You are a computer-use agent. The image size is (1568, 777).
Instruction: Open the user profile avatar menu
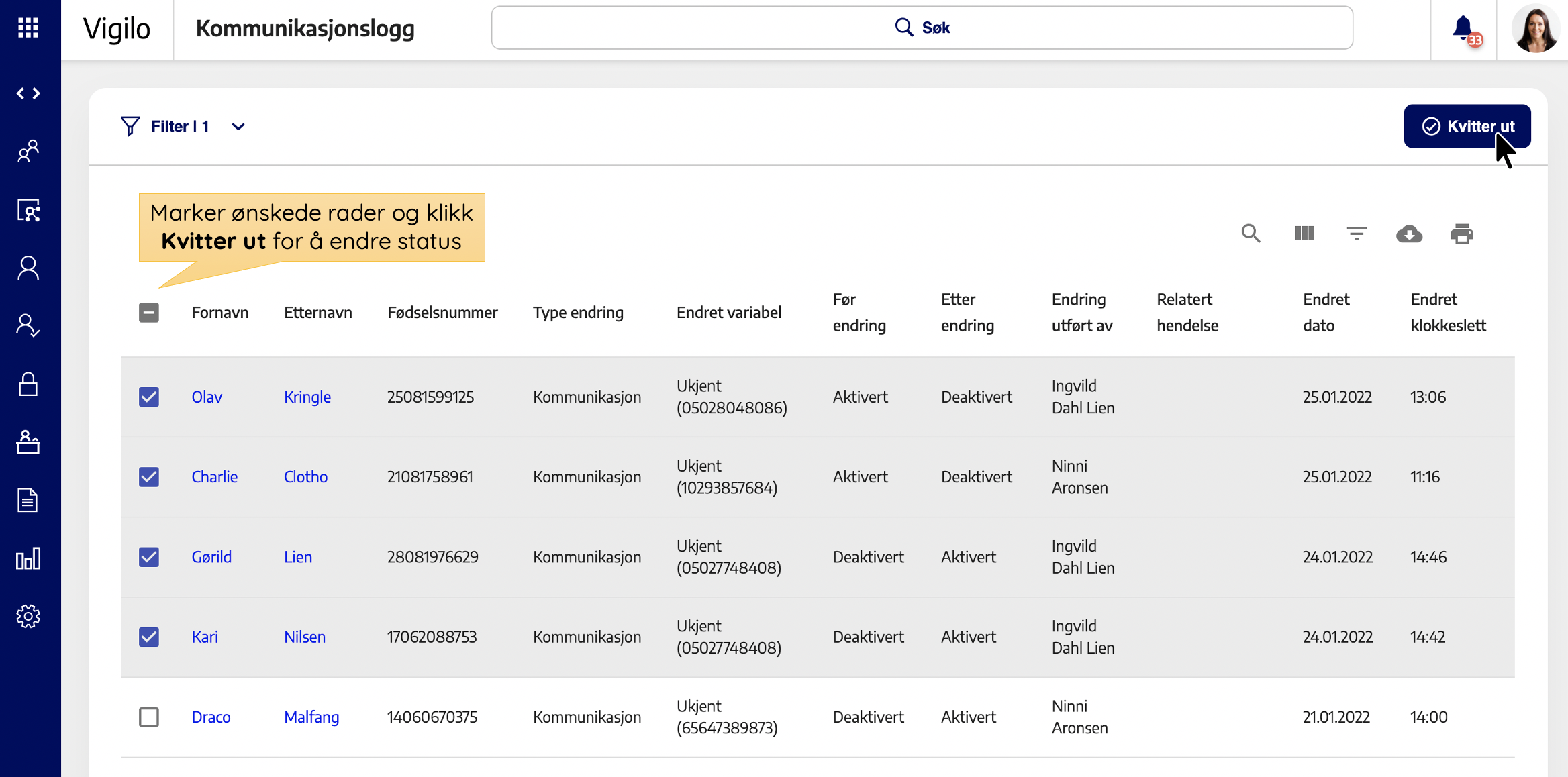pyautogui.click(x=1534, y=29)
